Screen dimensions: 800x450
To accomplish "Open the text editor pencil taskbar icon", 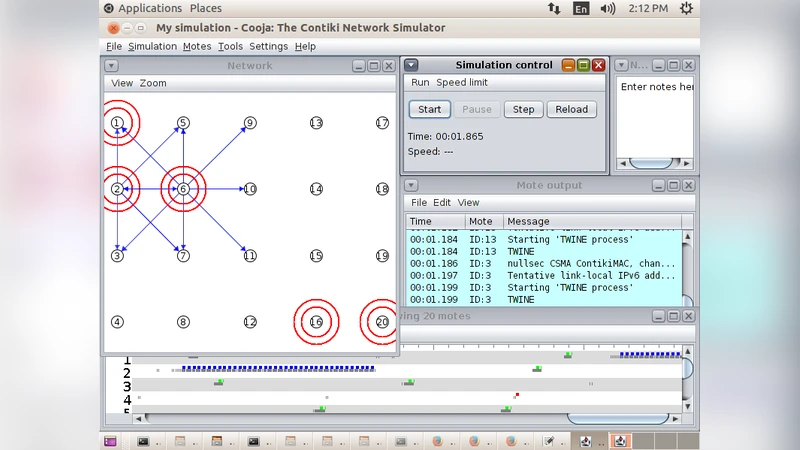I will click(548, 441).
